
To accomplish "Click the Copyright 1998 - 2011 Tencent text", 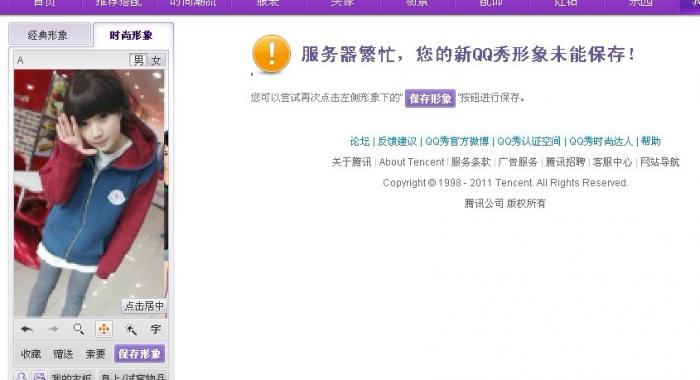I will tap(505, 183).
